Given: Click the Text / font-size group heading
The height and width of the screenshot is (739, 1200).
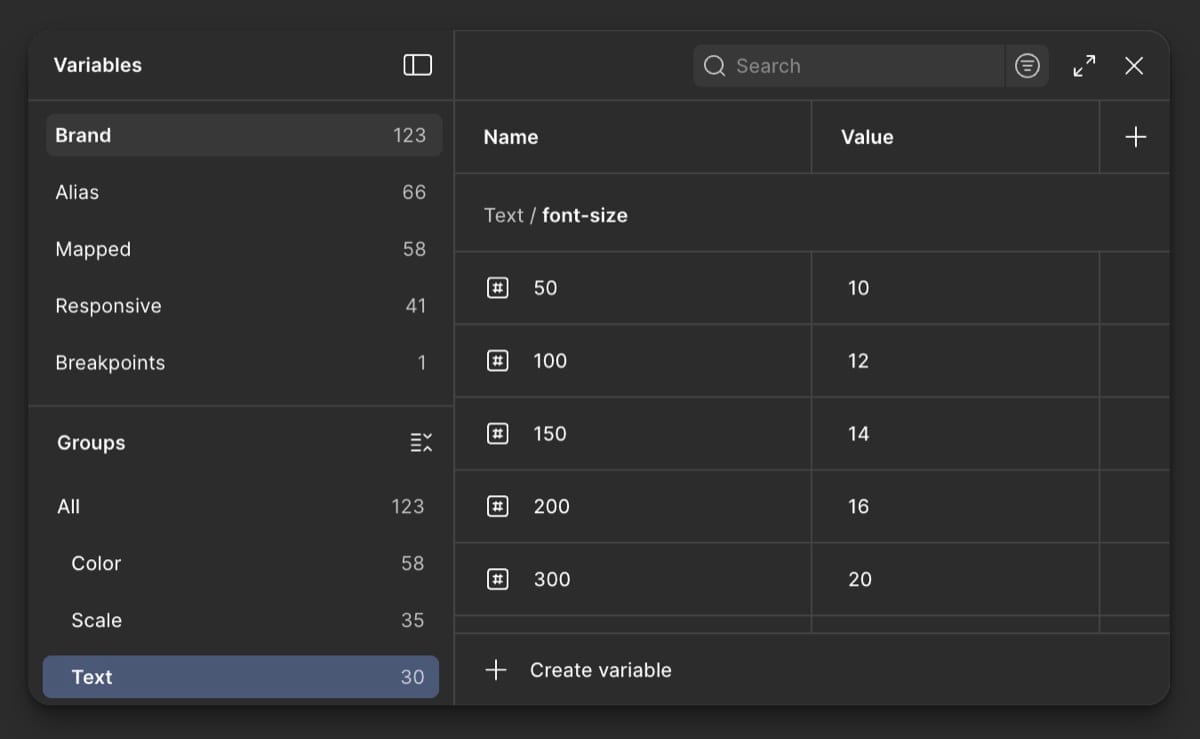Looking at the screenshot, I should click(x=556, y=215).
